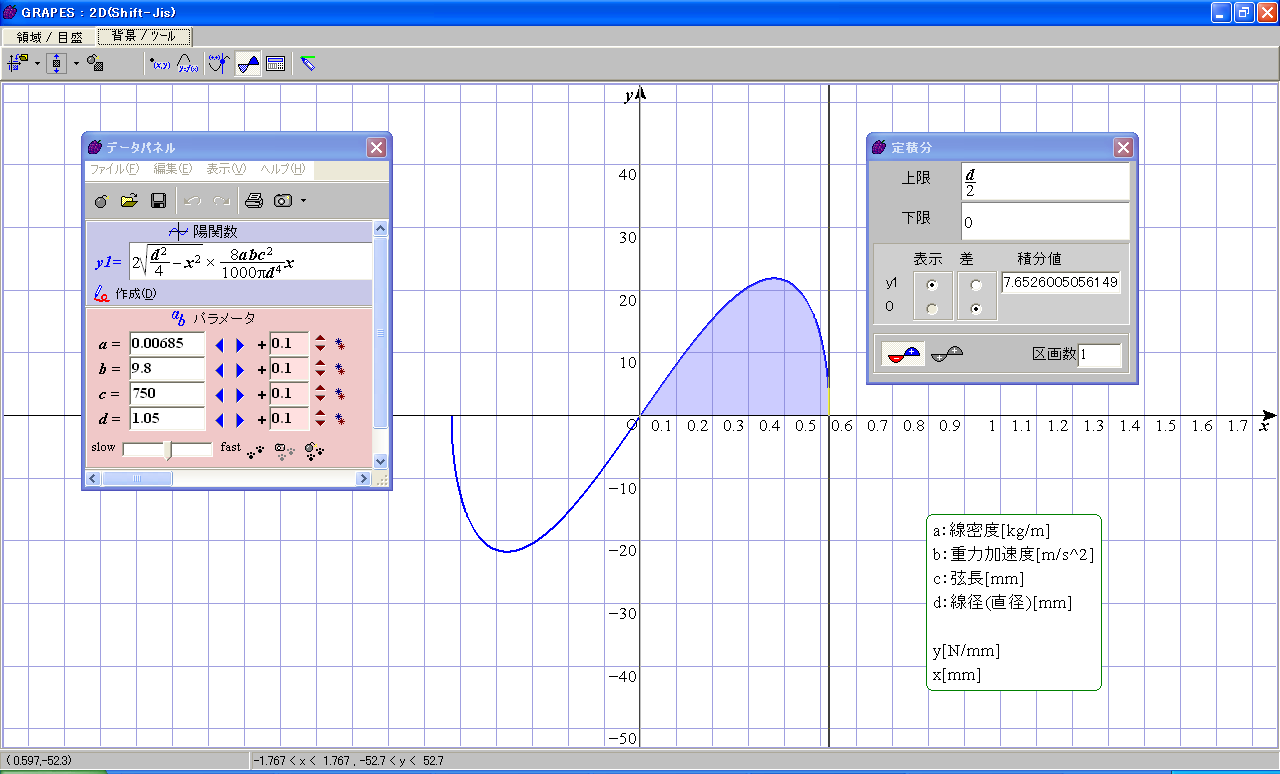Click the animation settings icon for parameter d

(x=340, y=420)
